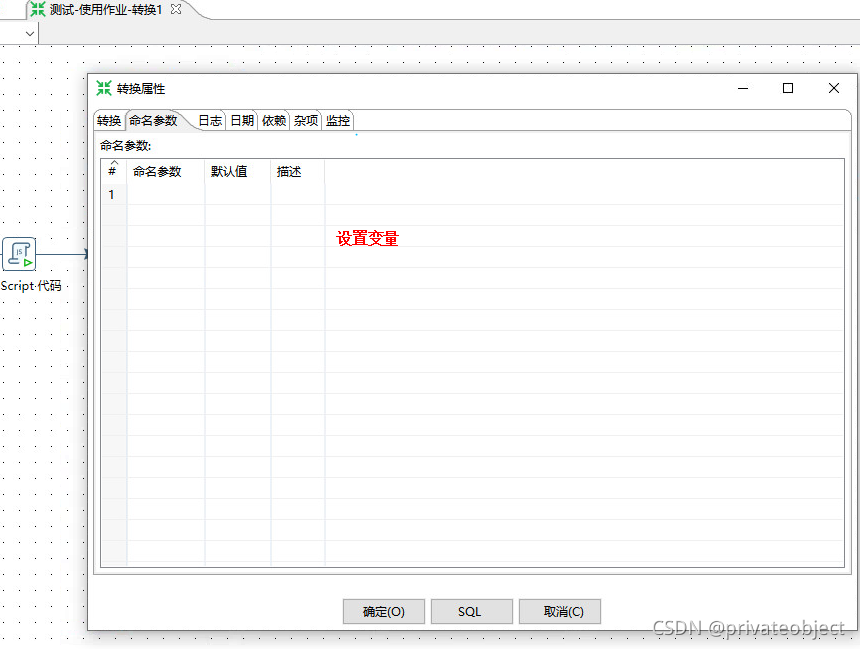Image resolution: width=860 pixels, height=649 pixels.
Task: Click the 转换属性 dialog title icon
Action: click(104, 88)
